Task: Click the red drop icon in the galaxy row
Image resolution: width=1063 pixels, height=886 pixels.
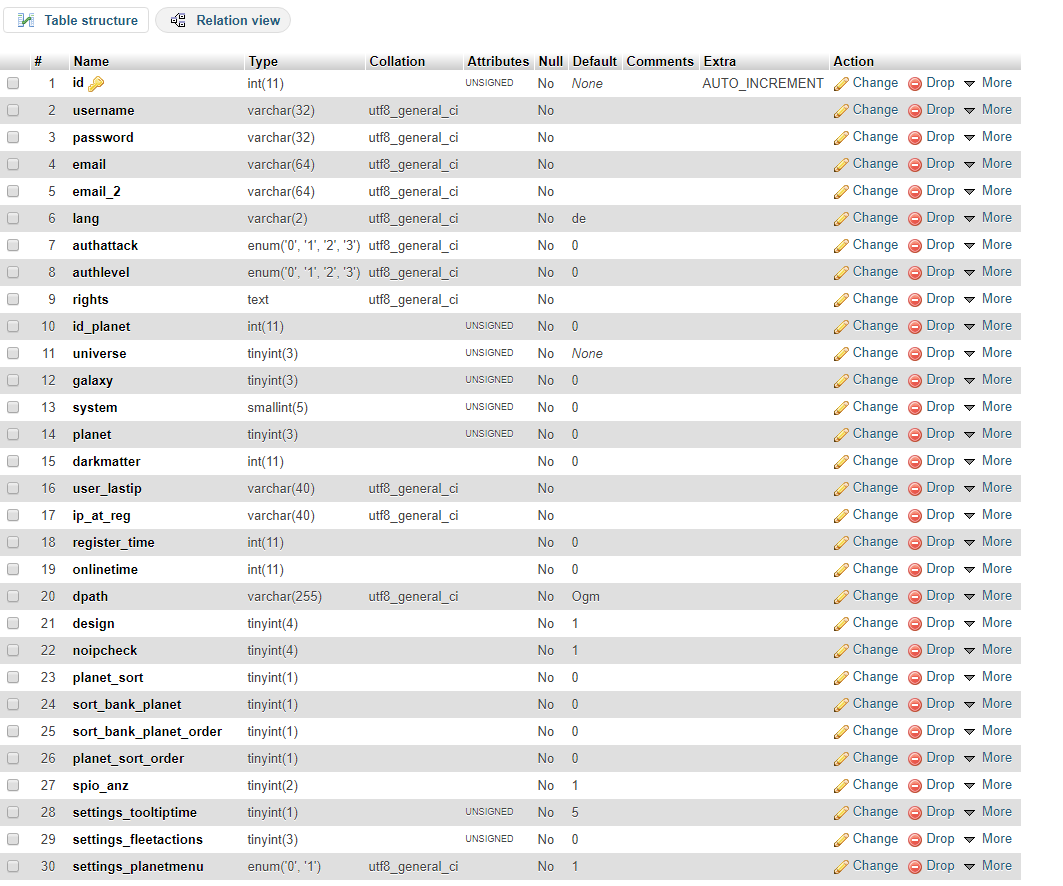Action: pos(915,380)
